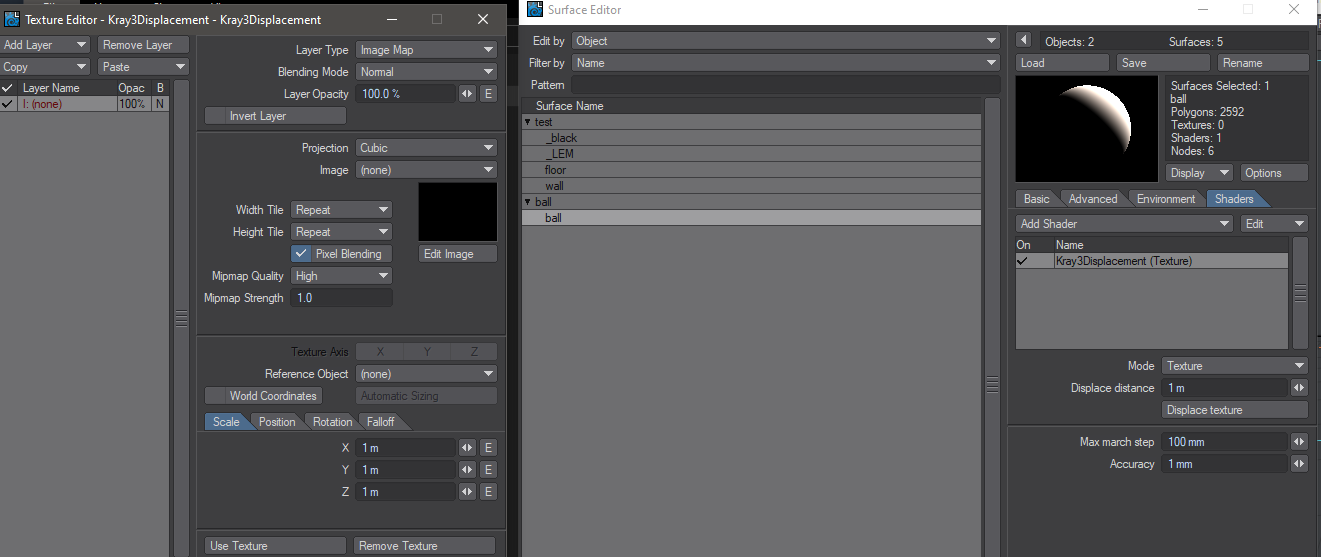The height and width of the screenshot is (557, 1321).
Task: Disable the Kray3Displacement shader checkmark
Action: [x=1022, y=261]
